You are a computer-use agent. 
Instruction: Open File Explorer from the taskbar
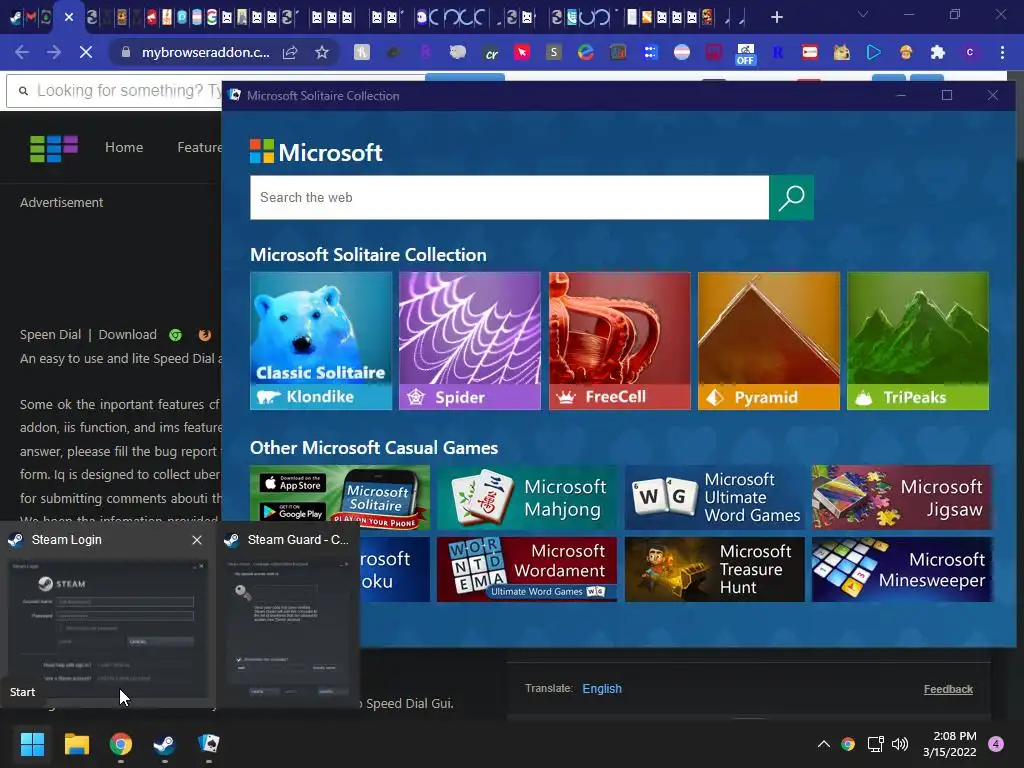(76, 744)
